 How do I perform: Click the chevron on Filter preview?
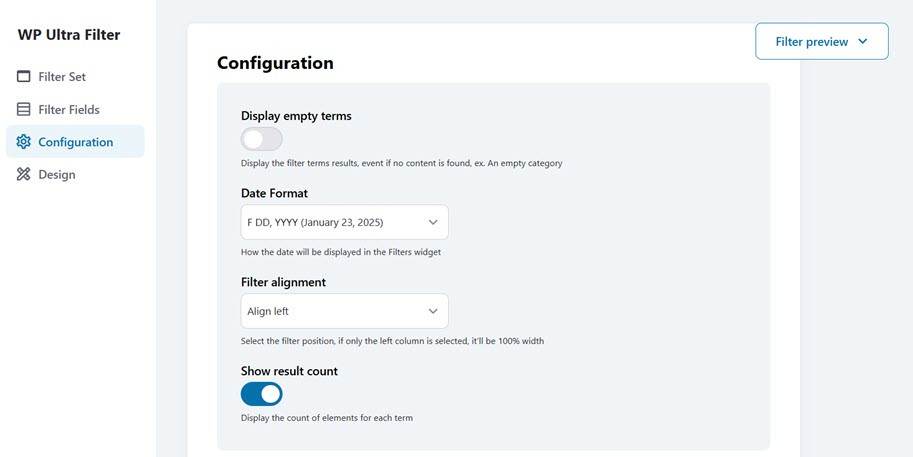coord(863,42)
